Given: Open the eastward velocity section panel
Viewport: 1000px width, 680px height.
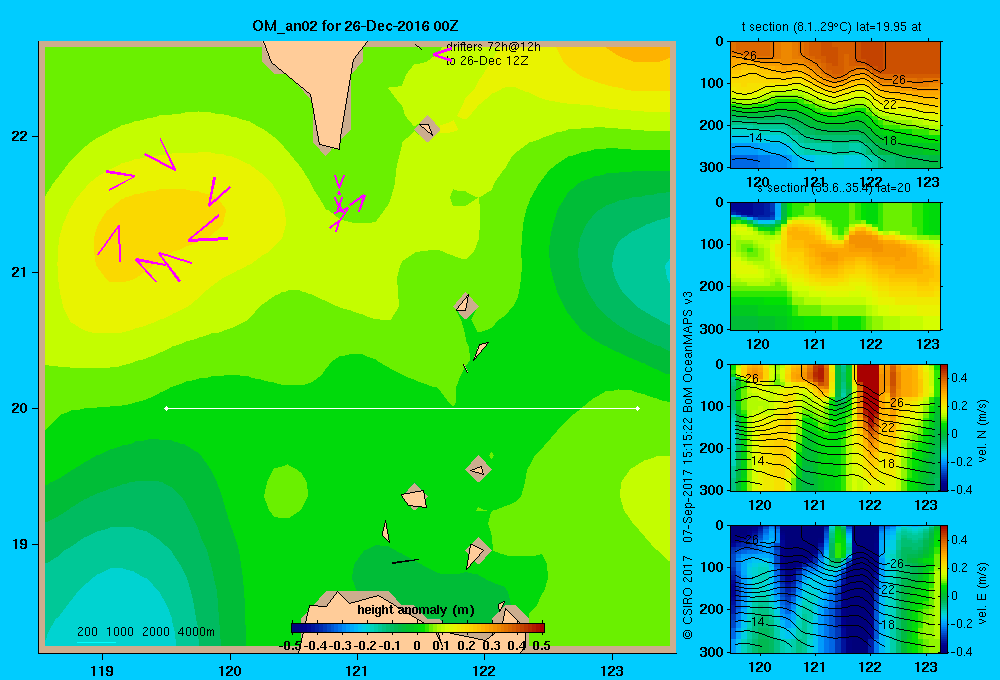Looking at the screenshot, I should click(834, 589).
